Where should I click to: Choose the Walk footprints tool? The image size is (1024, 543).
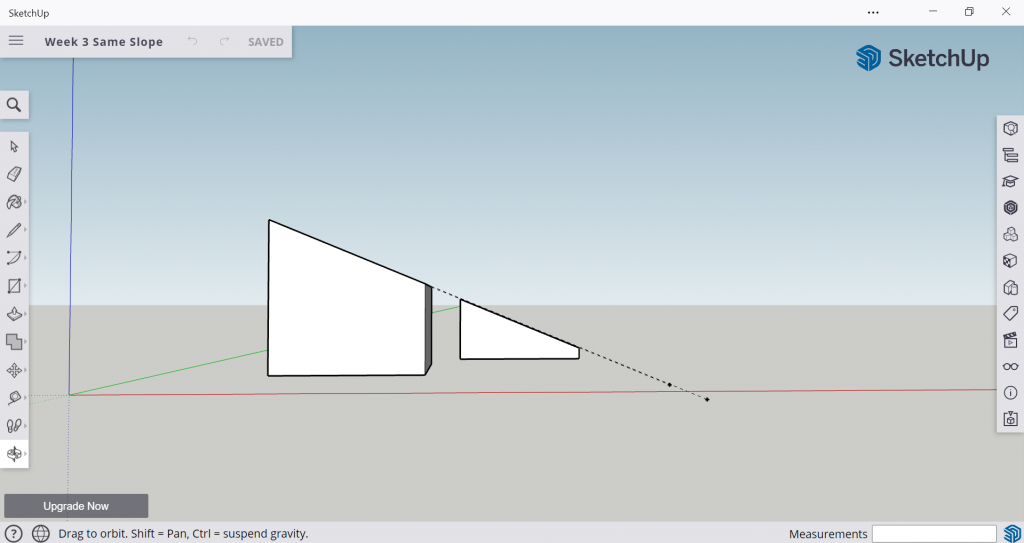pos(14,426)
